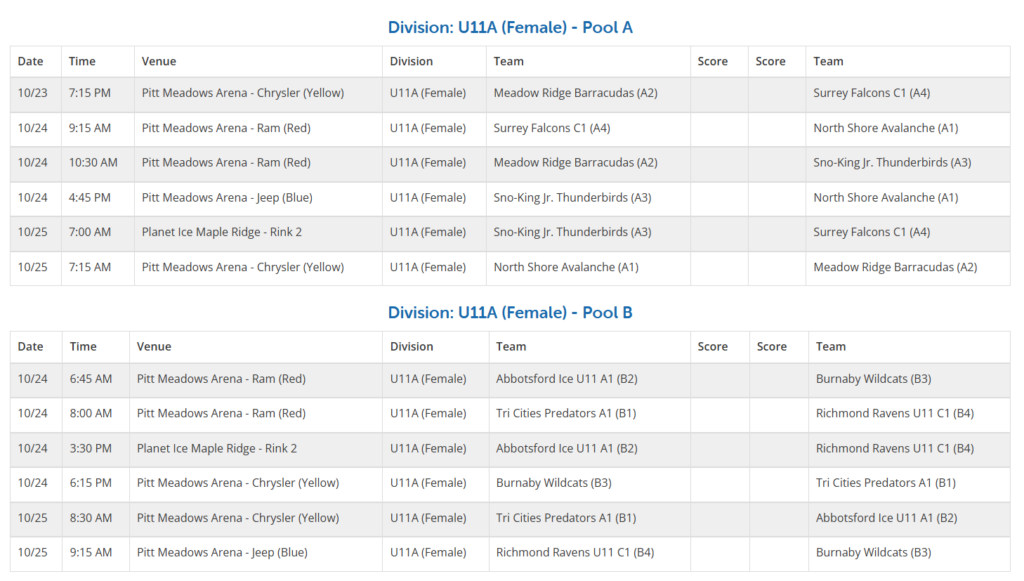
Task: Click Jeep (Blue) venue in Pool B
Action: [222, 552]
